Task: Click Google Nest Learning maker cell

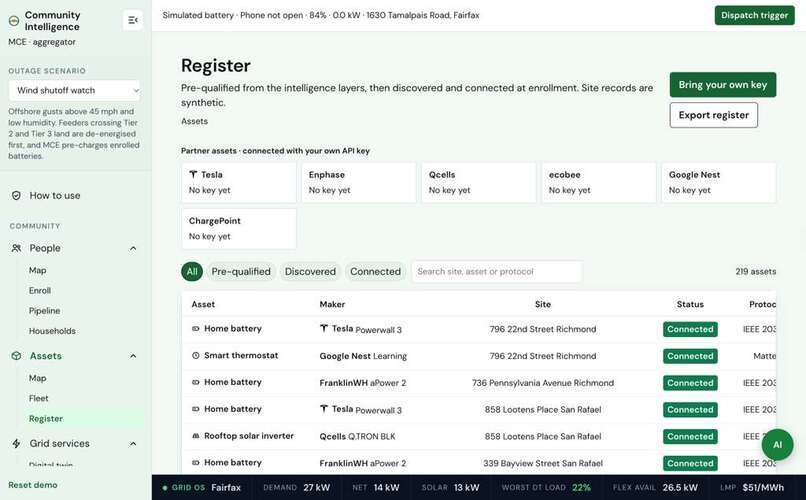Action: point(363,356)
